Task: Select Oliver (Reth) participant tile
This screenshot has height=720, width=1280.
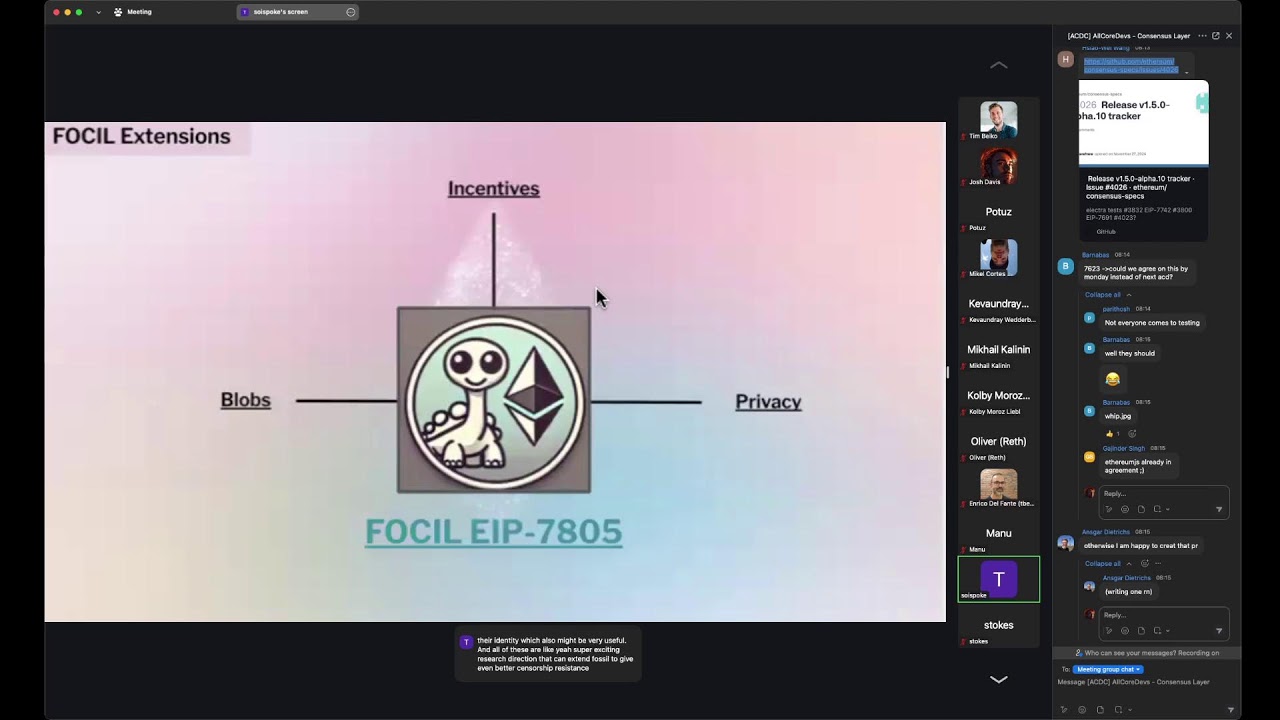Action: coord(998,442)
